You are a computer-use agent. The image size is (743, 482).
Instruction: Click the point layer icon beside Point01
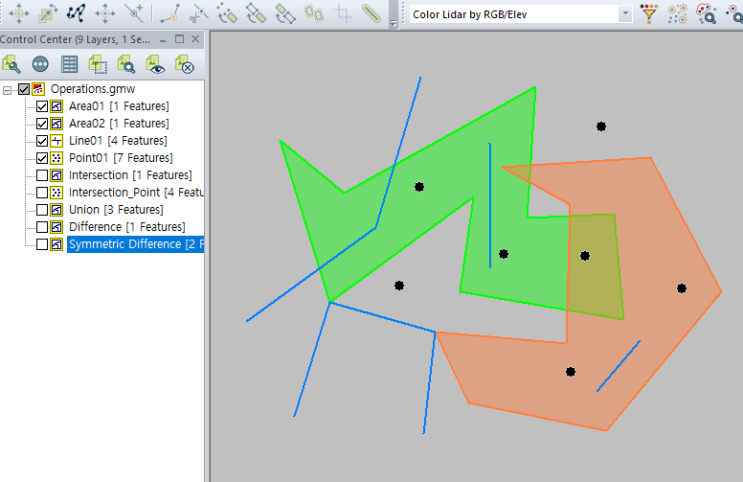pyautogui.click(x=56, y=158)
